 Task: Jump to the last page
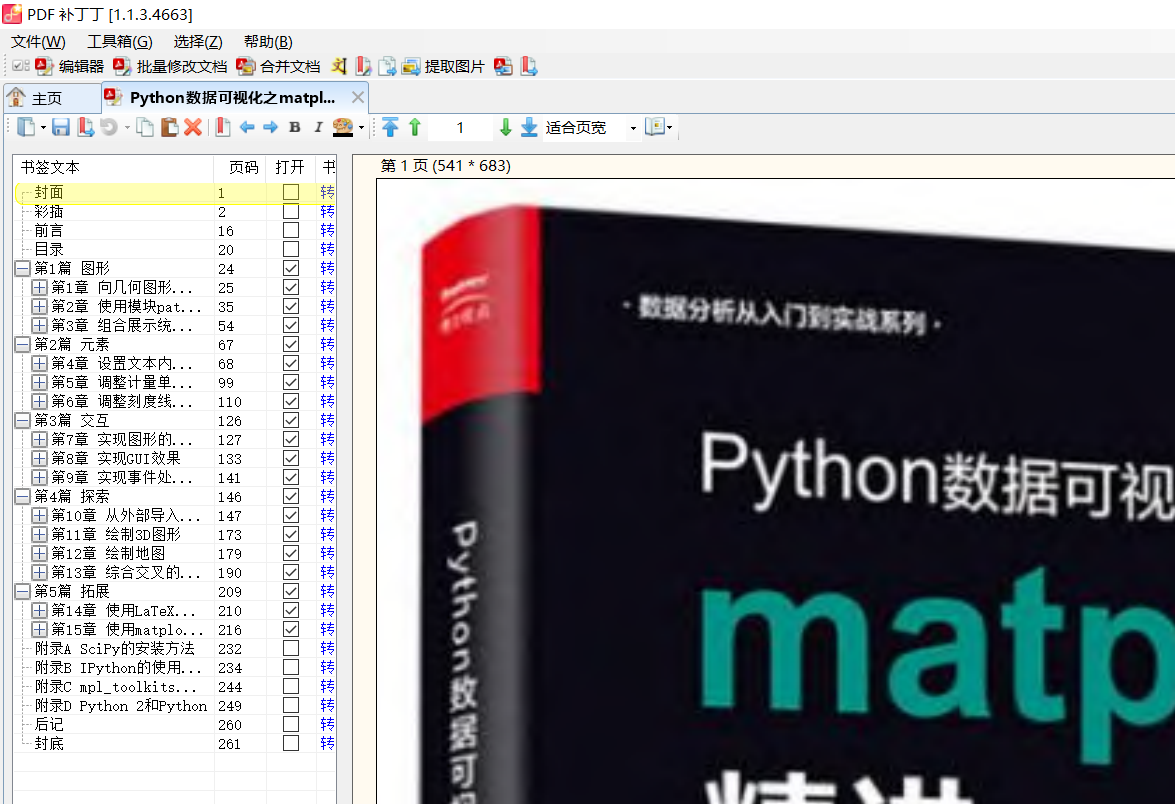tap(529, 127)
